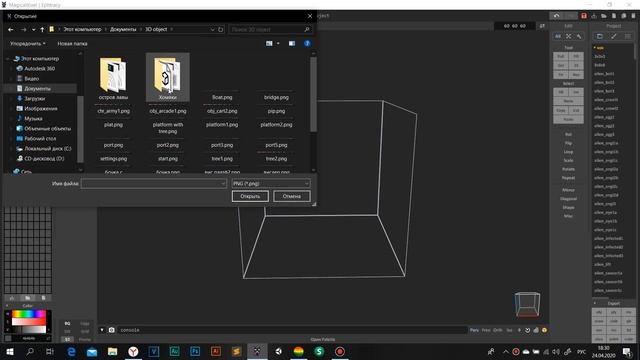Switch camera to Free mode
The image size is (640, 360).
coord(486,330)
